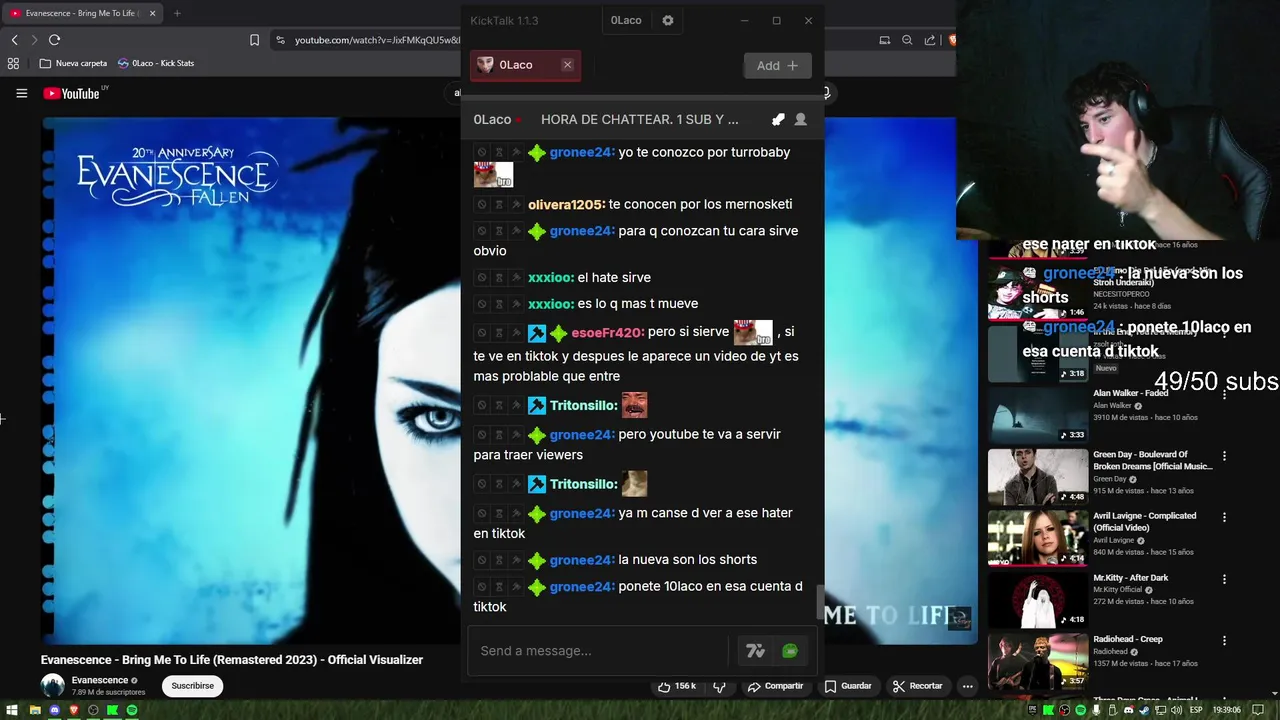This screenshot has width=1280, height=720.
Task: Open the 7TV emote picker
Action: click(x=755, y=651)
